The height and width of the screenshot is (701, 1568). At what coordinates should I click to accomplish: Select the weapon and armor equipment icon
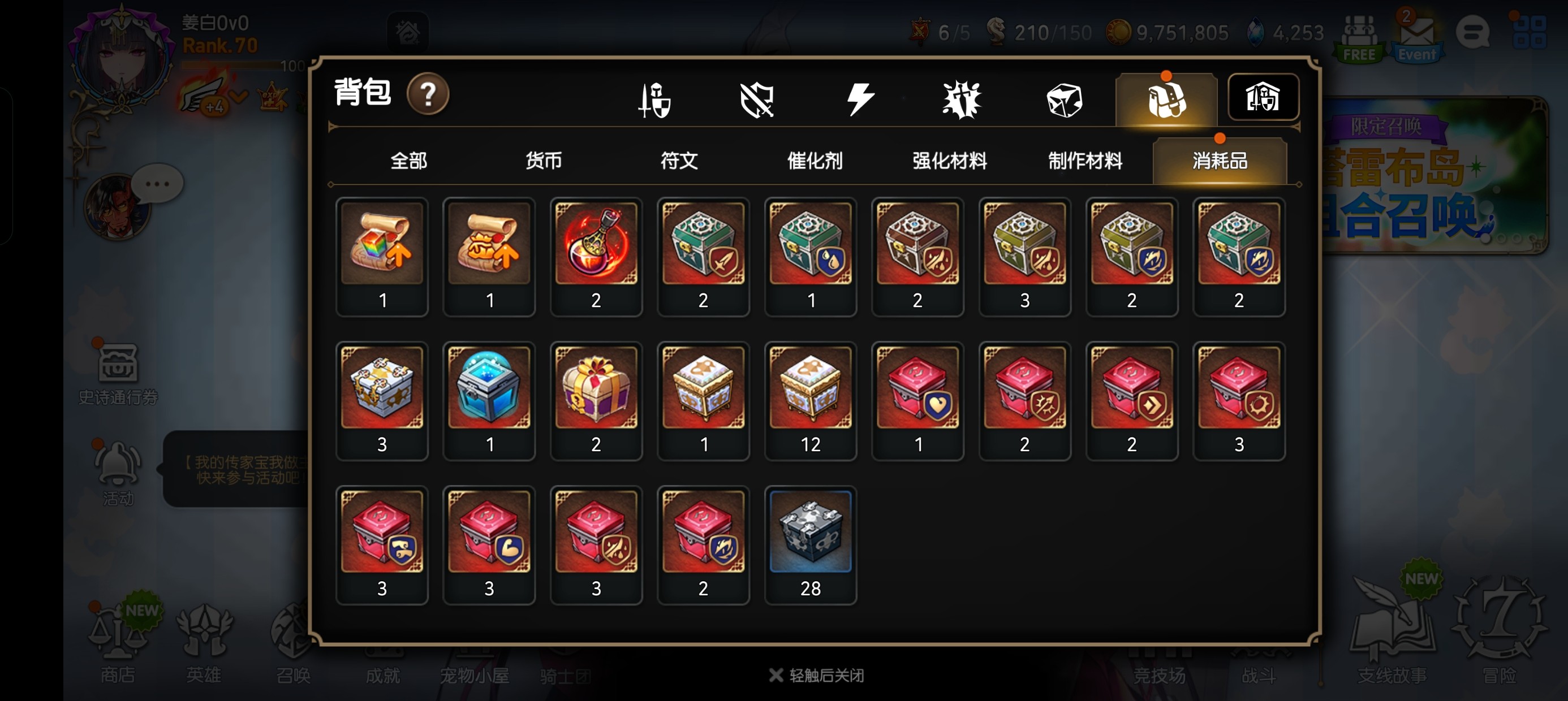[654, 100]
